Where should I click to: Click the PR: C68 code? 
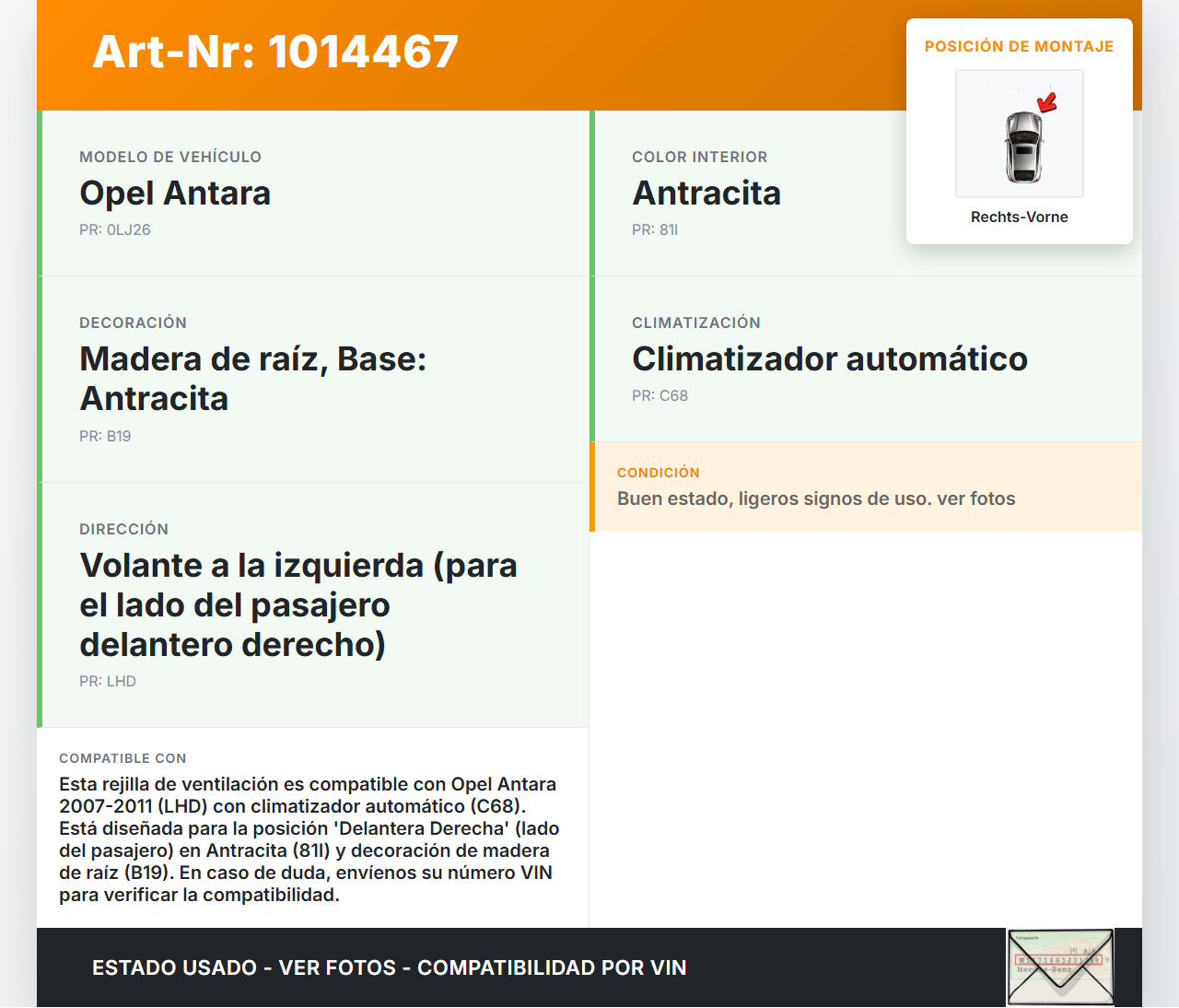click(660, 395)
